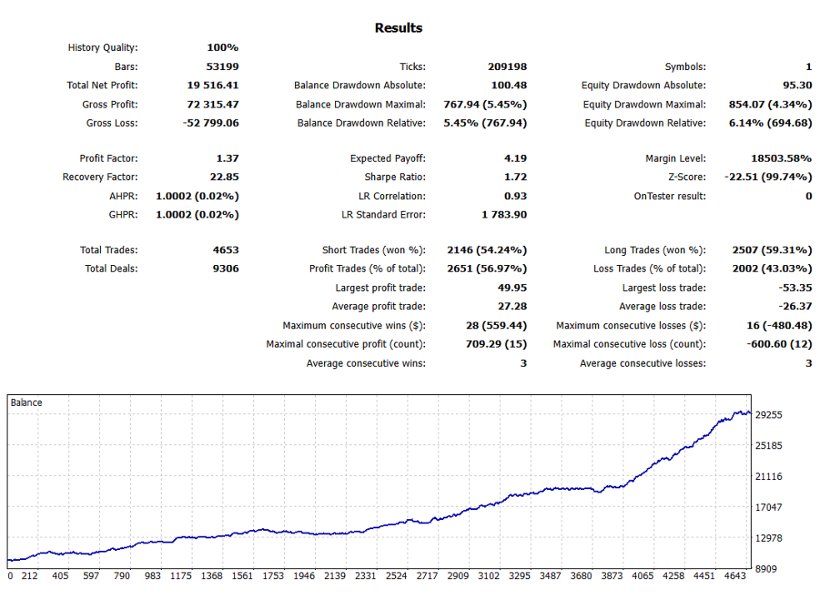Click Equity Drawdown Maximal value 854.07 (4.34%)
This screenshot has width=820, height=600.
click(x=770, y=104)
